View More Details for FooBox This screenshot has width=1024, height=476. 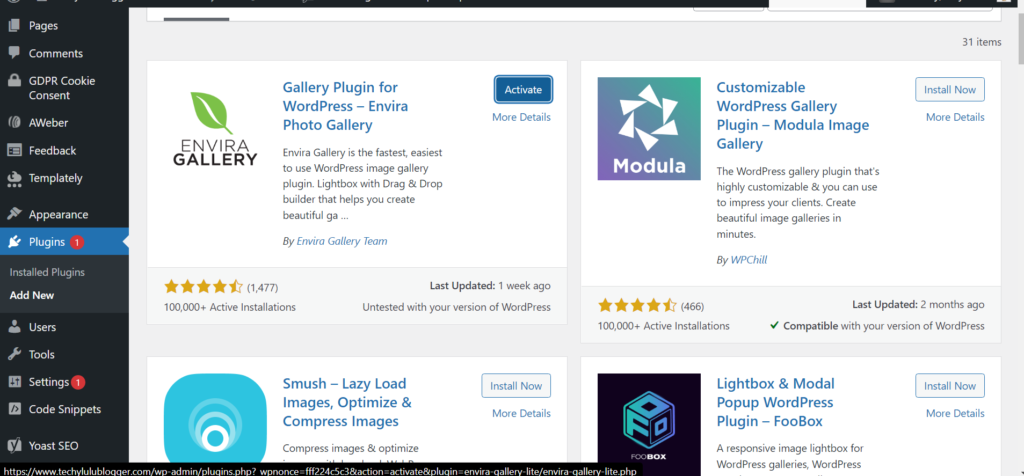(955, 413)
